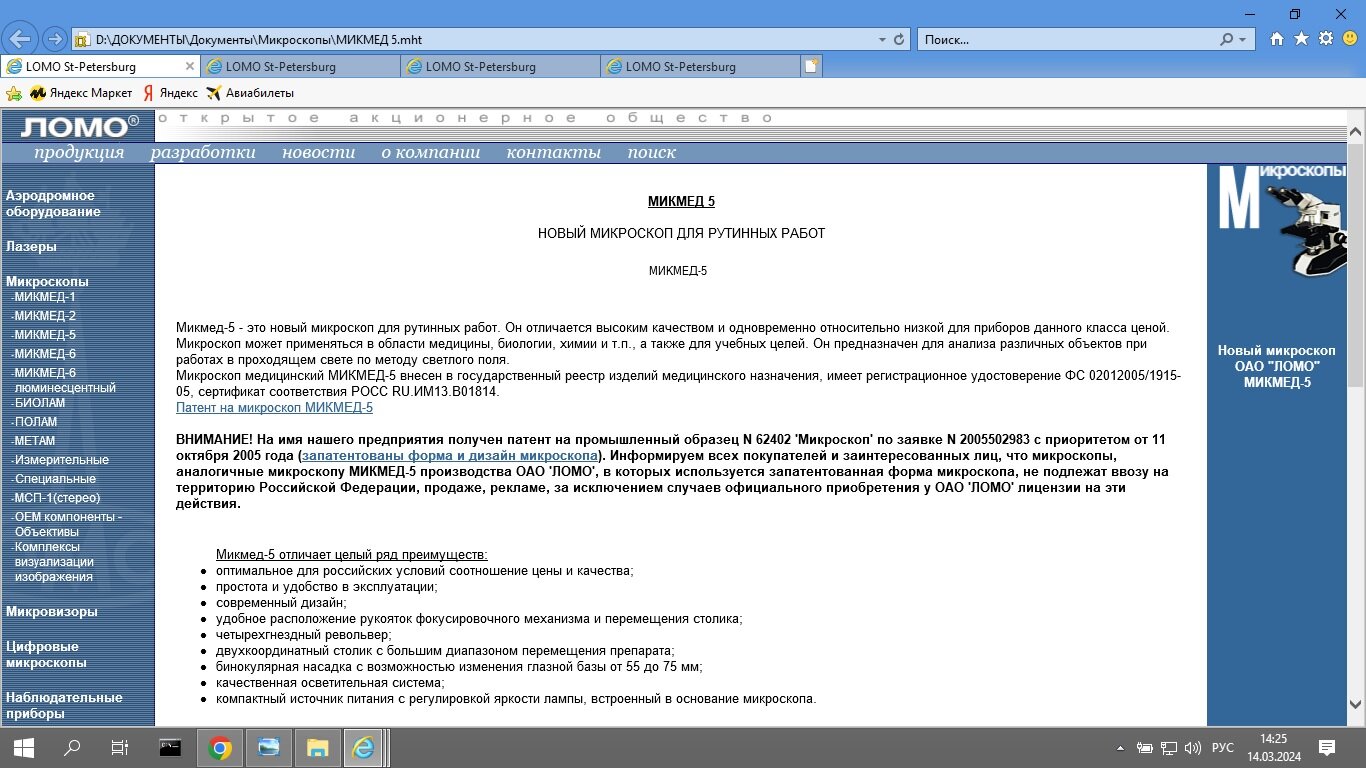
Task: Go forward with the browser Forward arrow
Action: [x=55, y=39]
